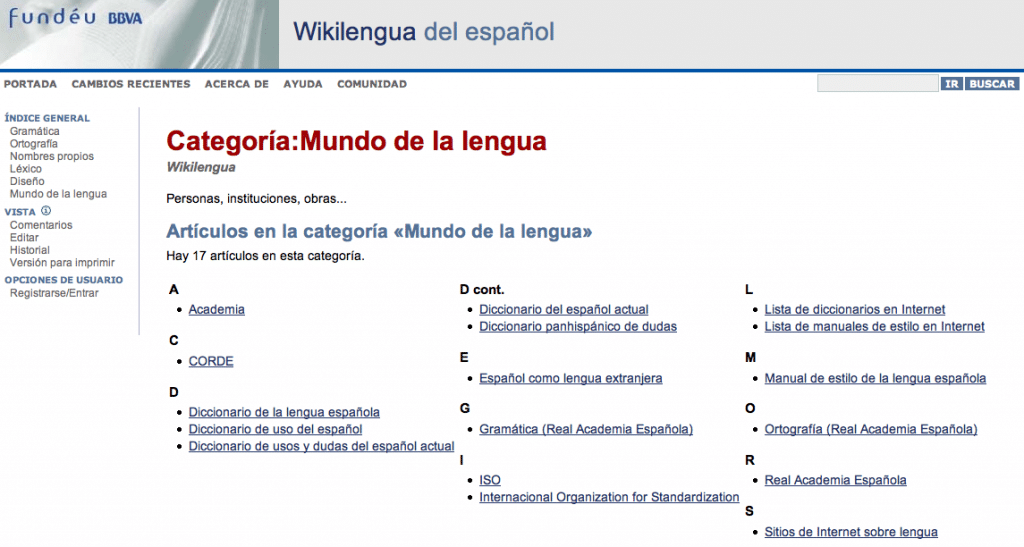This screenshot has height=547, width=1024.
Task: Click the Wikilengua del español title
Action: pos(423,31)
